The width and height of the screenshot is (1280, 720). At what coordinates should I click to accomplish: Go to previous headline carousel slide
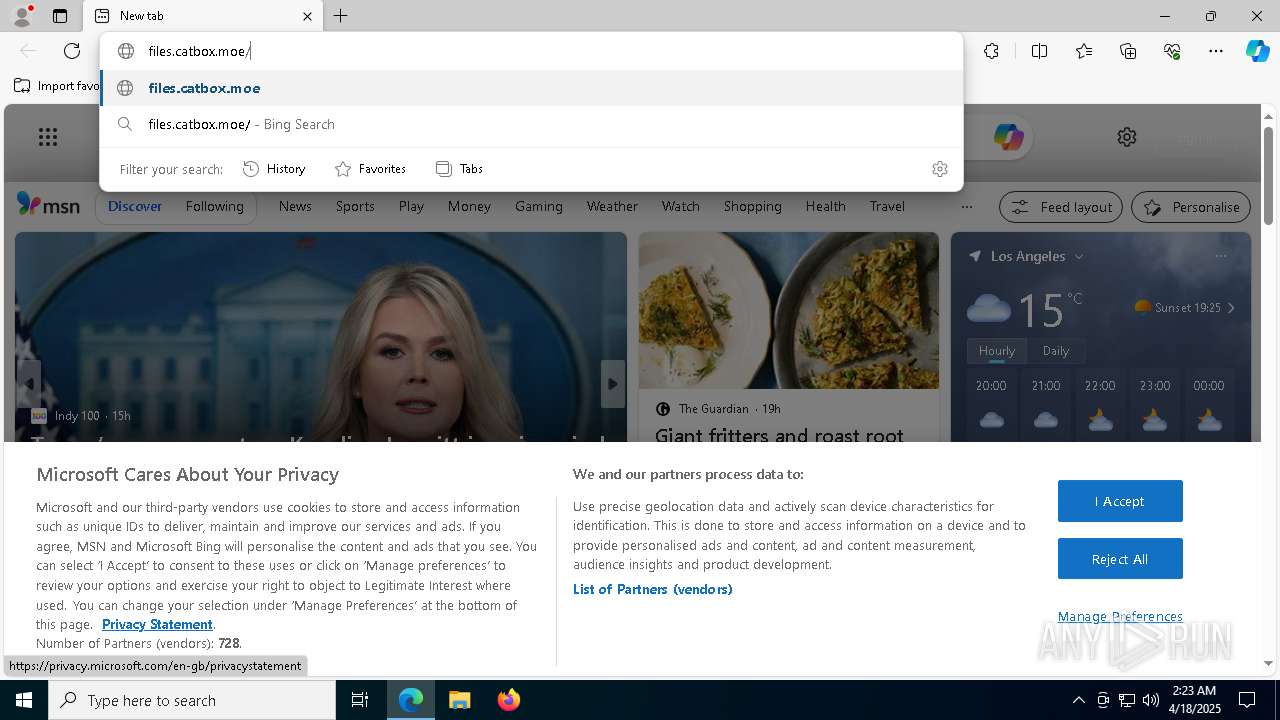click(29, 384)
